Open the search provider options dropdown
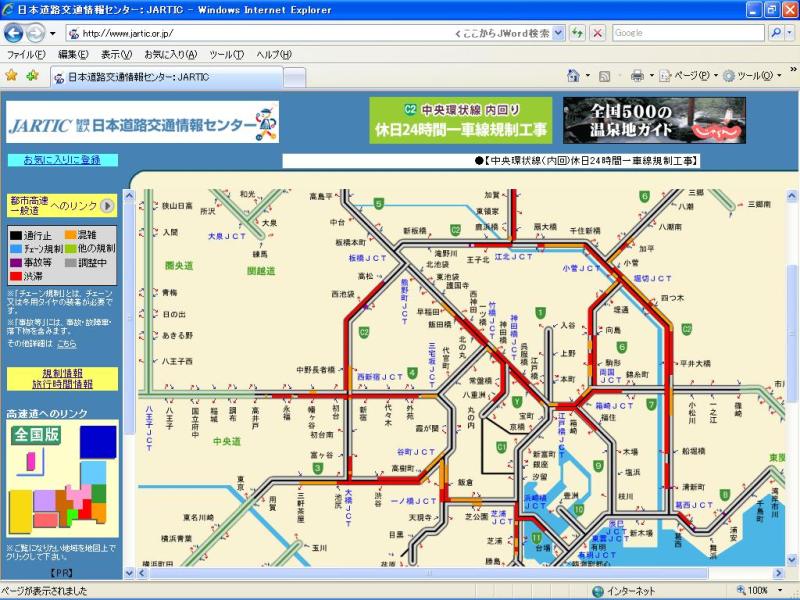 tap(789, 33)
